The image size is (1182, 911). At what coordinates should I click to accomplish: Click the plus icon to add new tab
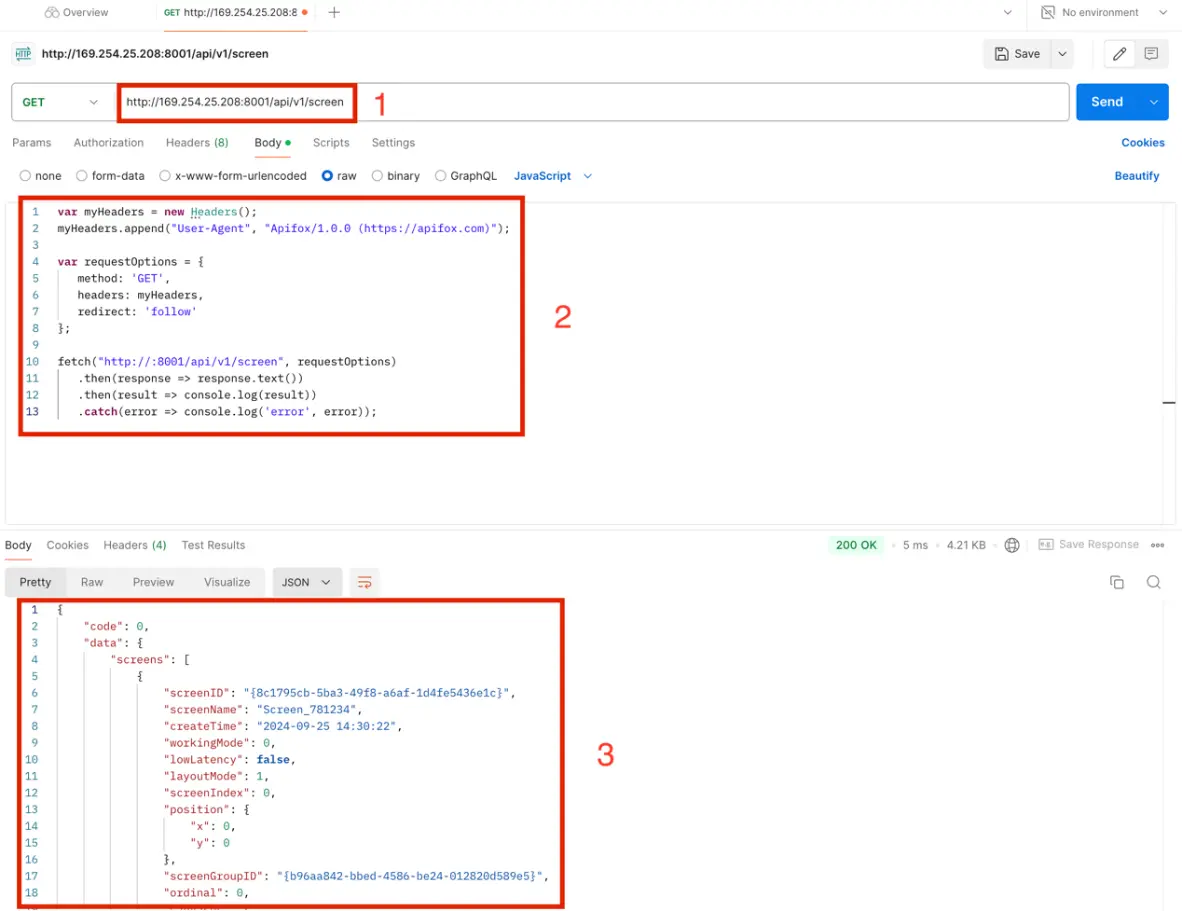334,12
